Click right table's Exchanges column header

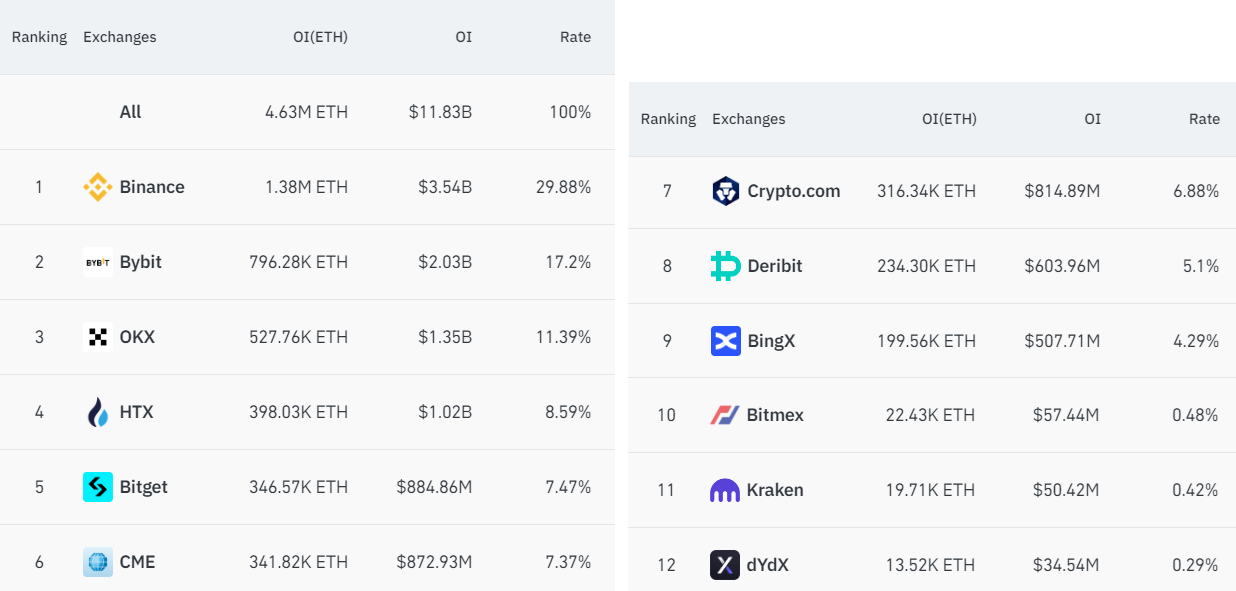pos(748,119)
